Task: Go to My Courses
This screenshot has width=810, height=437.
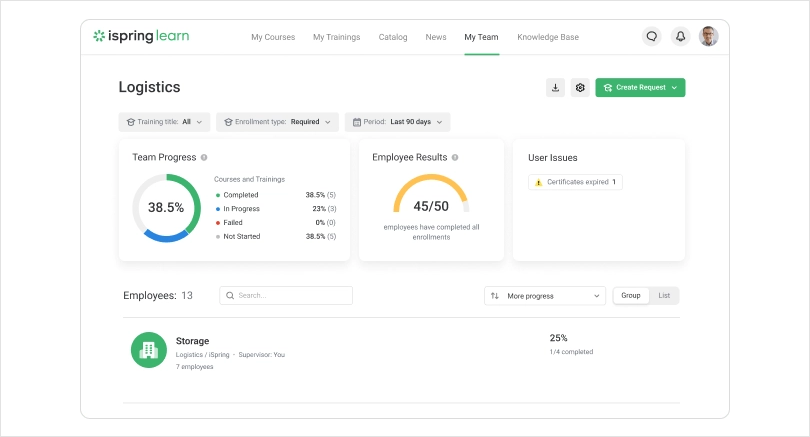Action: click(x=273, y=37)
